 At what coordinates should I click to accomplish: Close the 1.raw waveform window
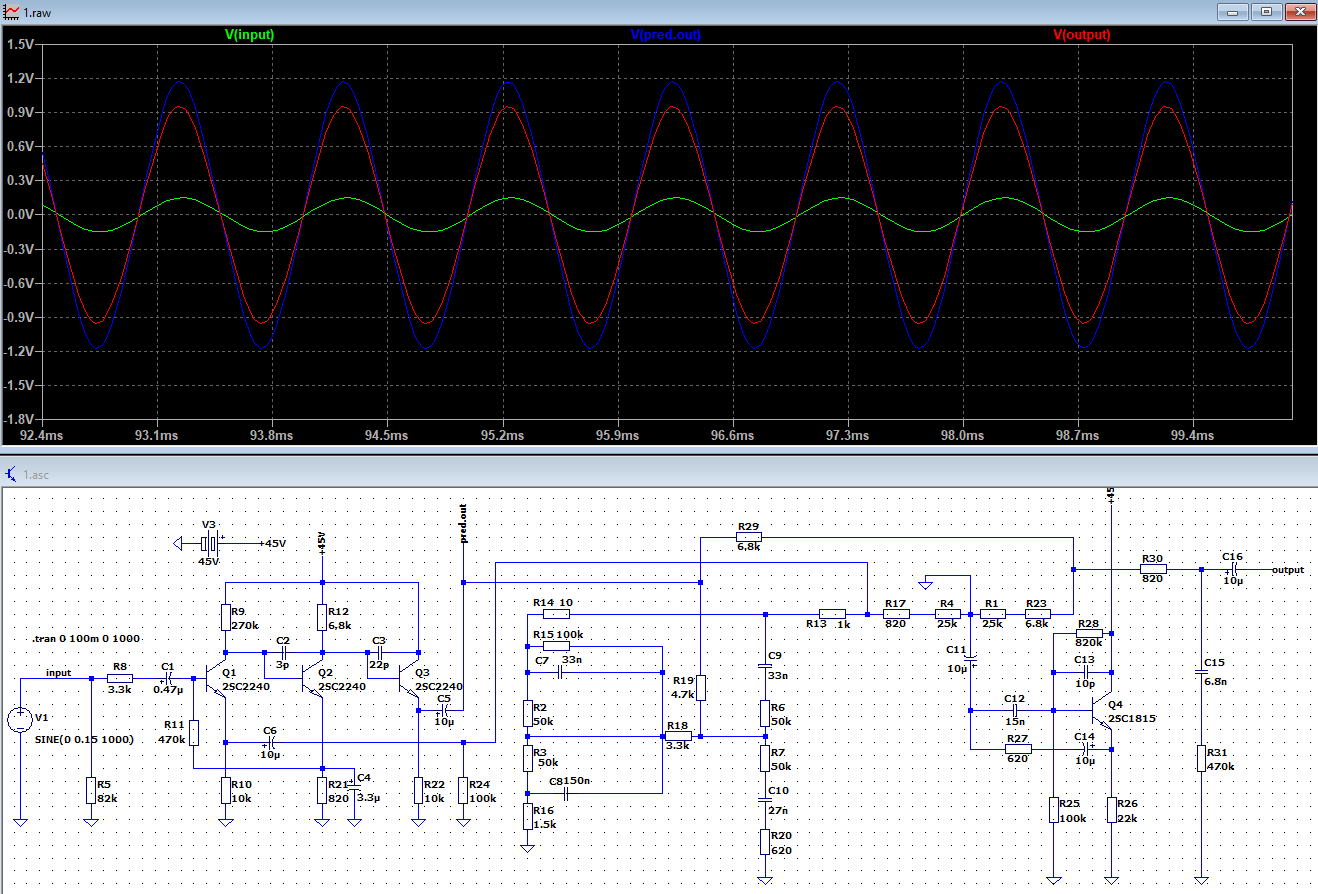pos(1299,11)
